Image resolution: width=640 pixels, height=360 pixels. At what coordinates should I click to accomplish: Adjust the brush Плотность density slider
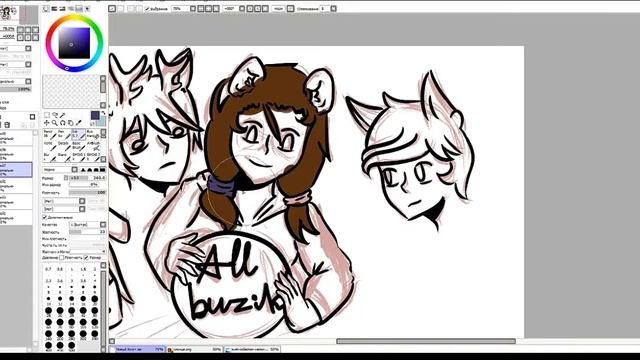[87, 192]
